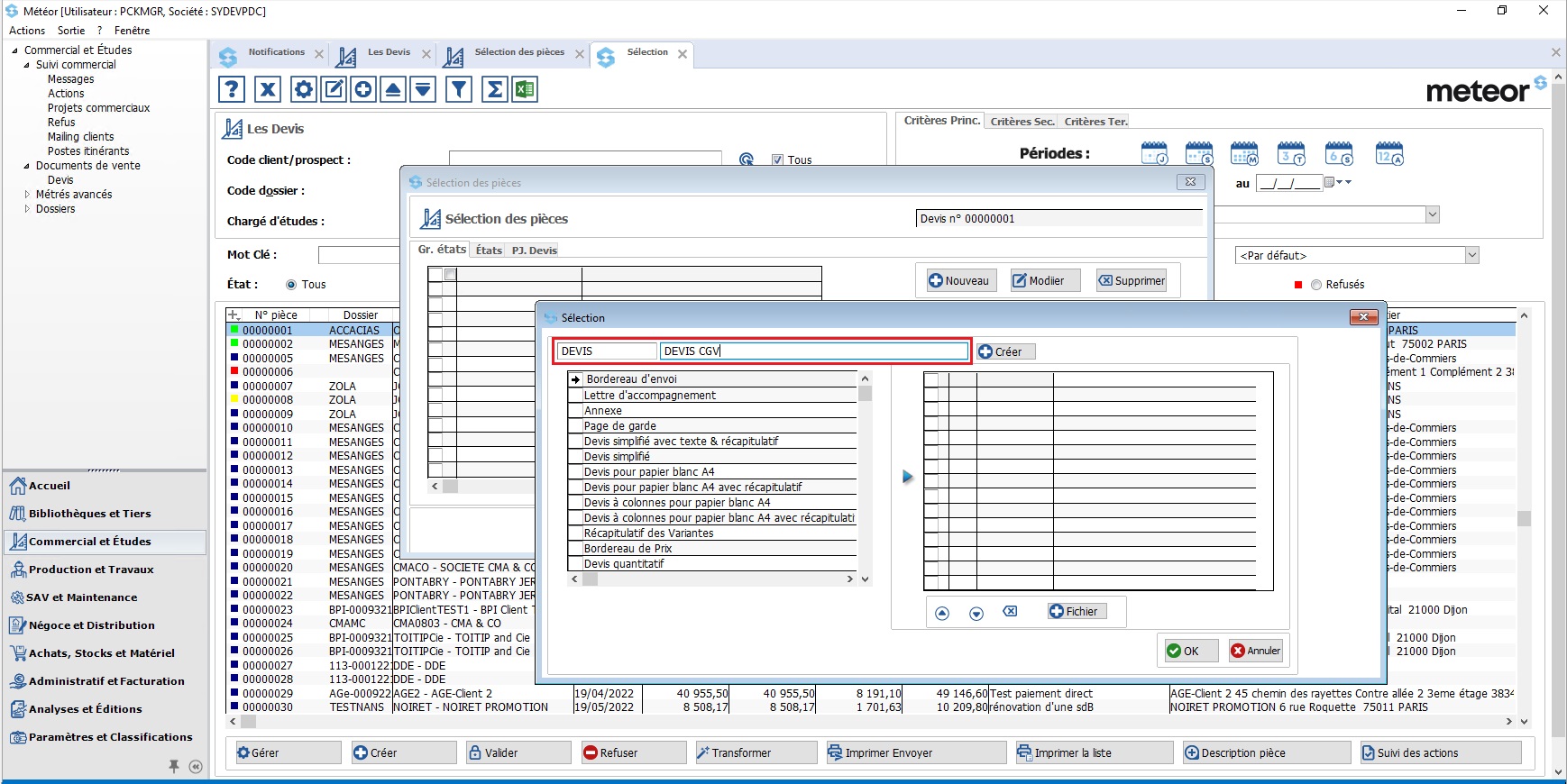Open the Sortie menu
This screenshot has width=1567, height=784.
coord(71,31)
